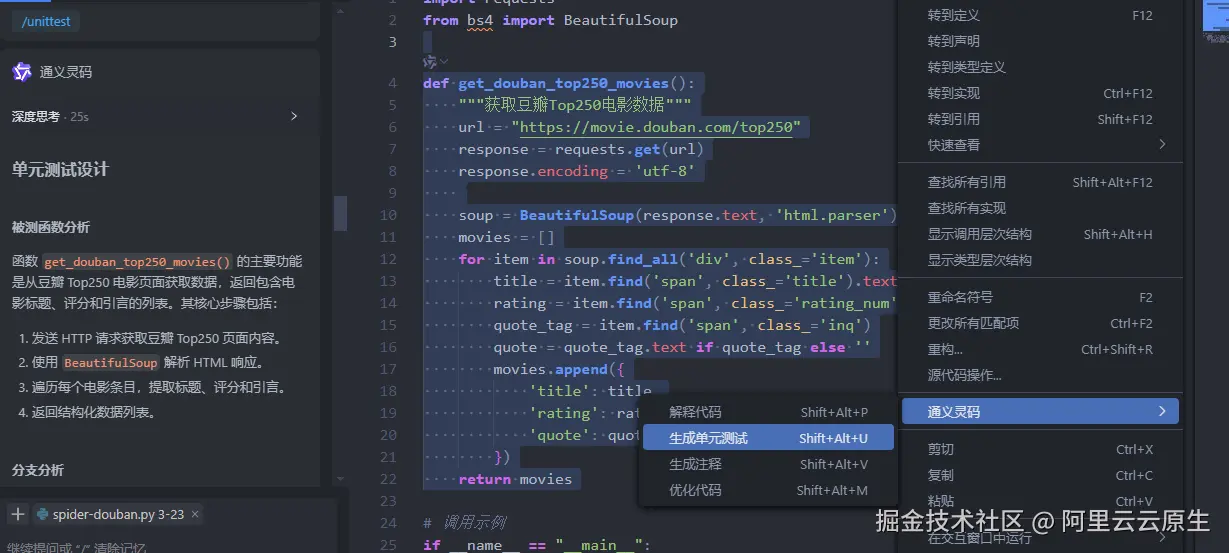Click the plus add-context icon
Screen dimensions: 1229x553
pos(17,514)
